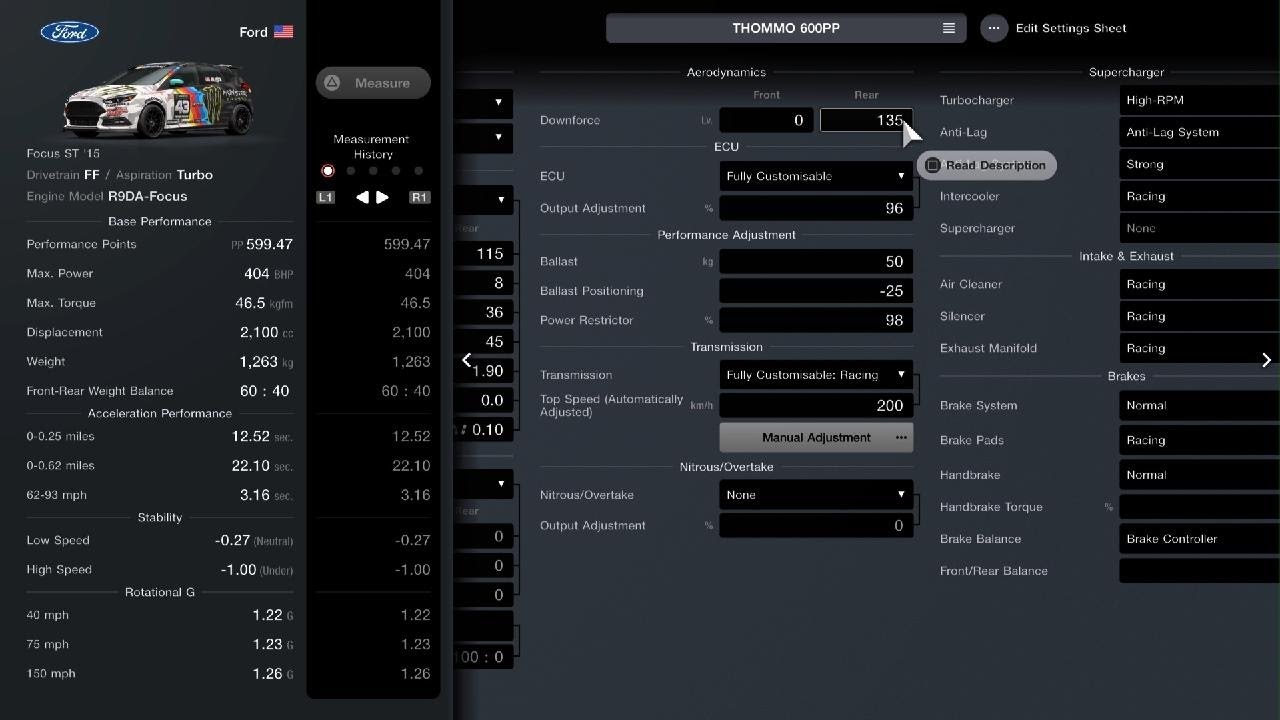The width and height of the screenshot is (1280, 720).
Task: Open the THOMMO 600PP settings sheet selector
Action: point(786,28)
